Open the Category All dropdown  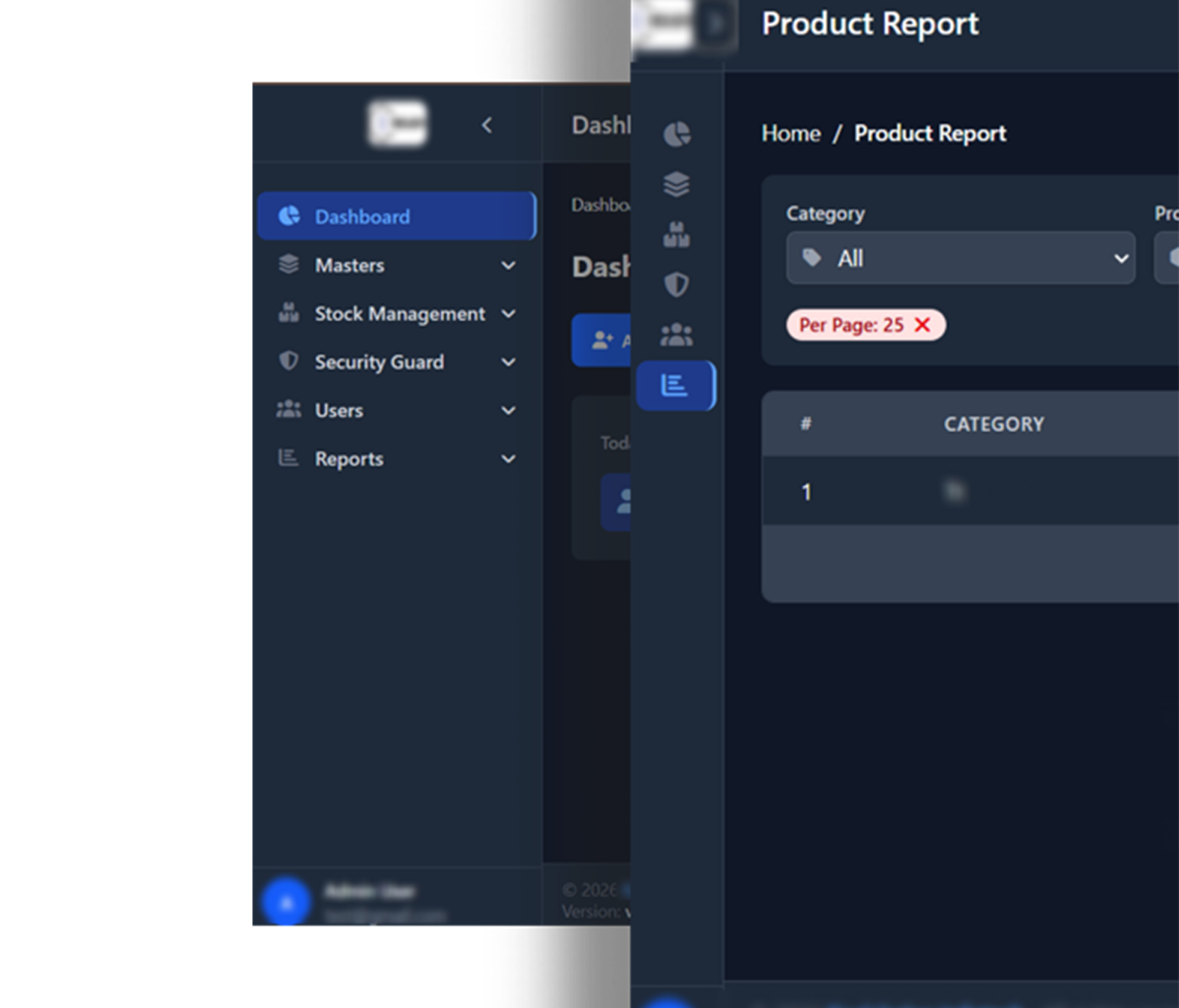tap(960, 258)
